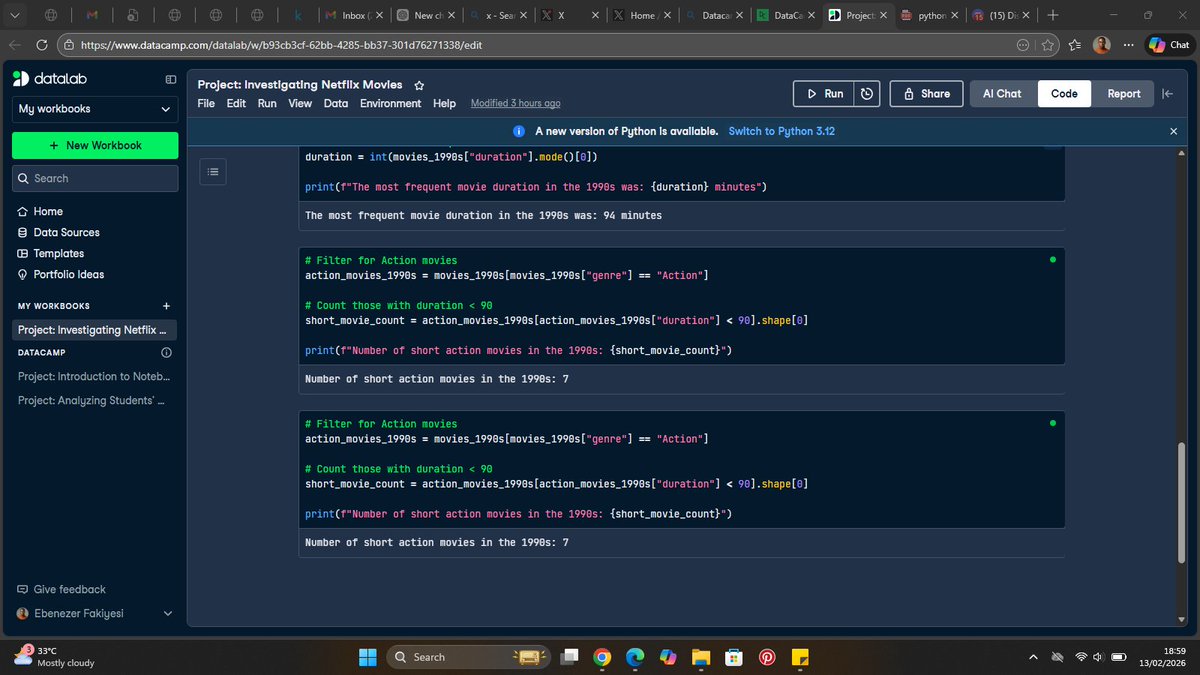Bookmark page with star in address bar
Image resolution: width=1200 pixels, height=675 pixels.
point(1047,45)
